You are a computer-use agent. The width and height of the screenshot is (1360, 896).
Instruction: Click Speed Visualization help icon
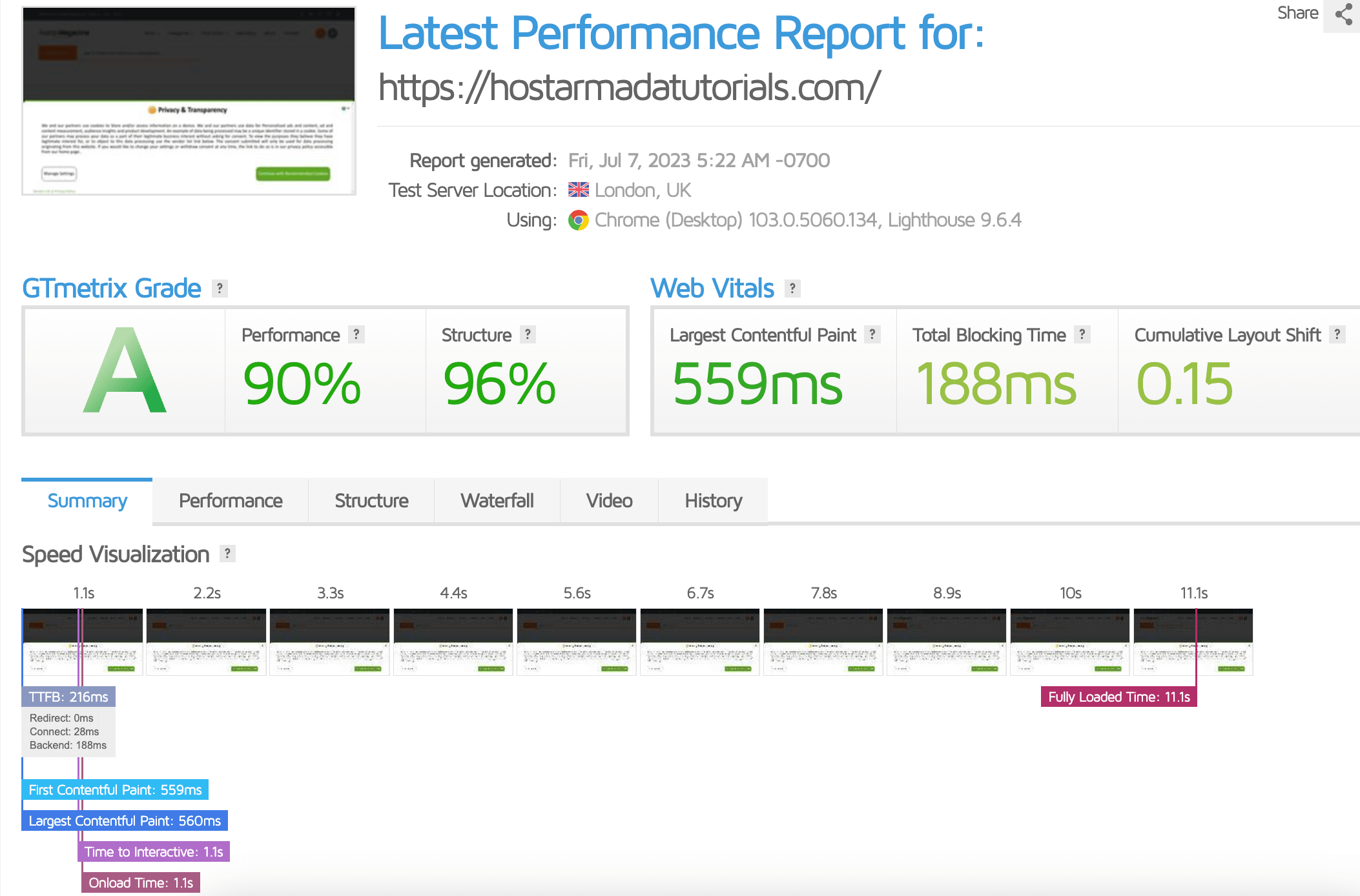click(x=227, y=554)
